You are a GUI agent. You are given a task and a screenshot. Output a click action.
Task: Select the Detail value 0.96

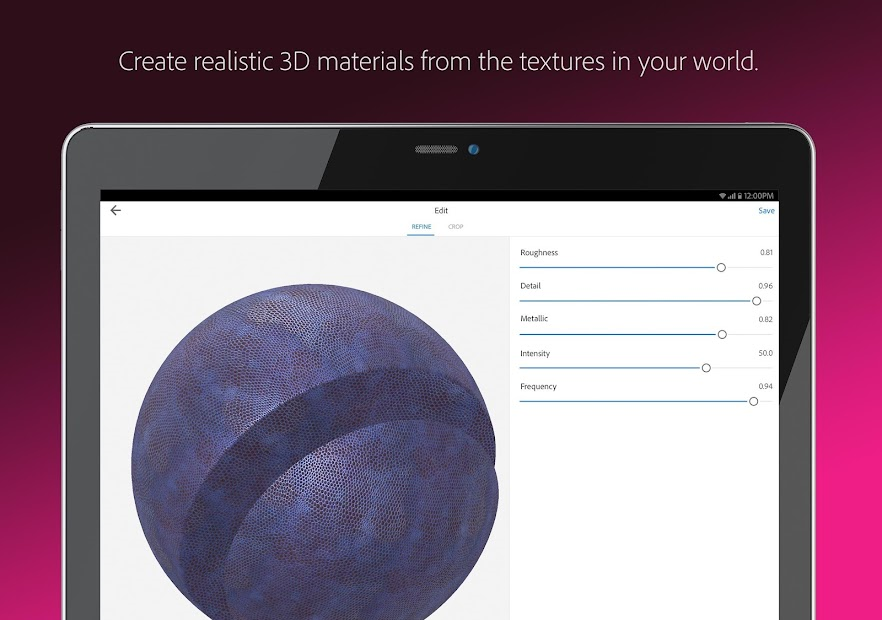(765, 285)
